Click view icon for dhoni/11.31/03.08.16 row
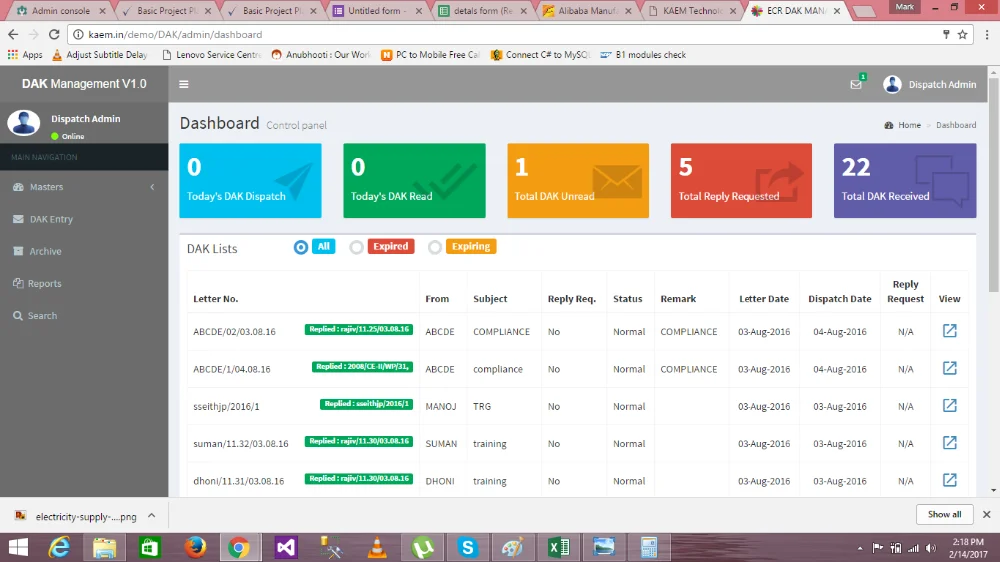 (x=949, y=480)
